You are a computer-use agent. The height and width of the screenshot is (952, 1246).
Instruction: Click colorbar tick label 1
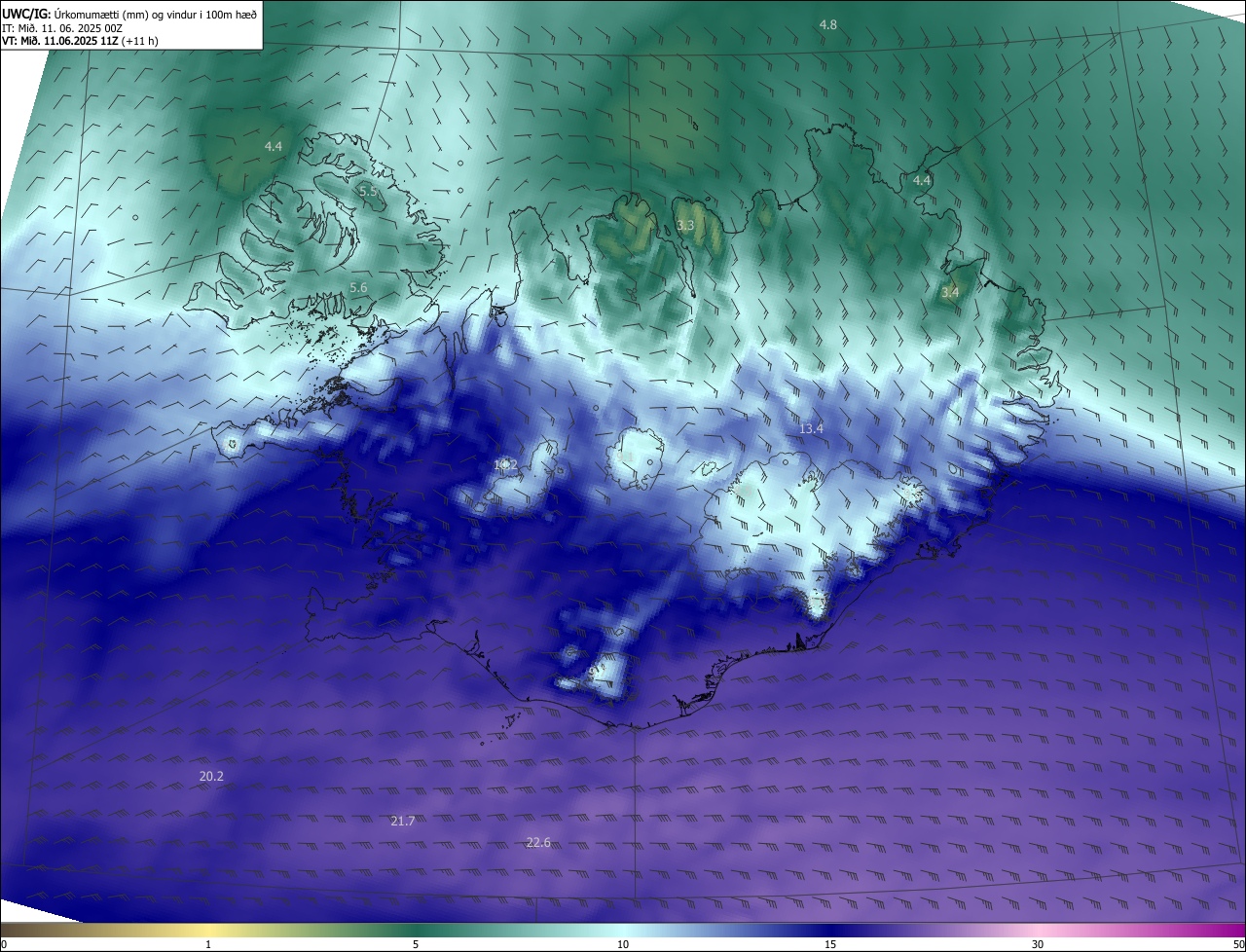click(208, 944)
